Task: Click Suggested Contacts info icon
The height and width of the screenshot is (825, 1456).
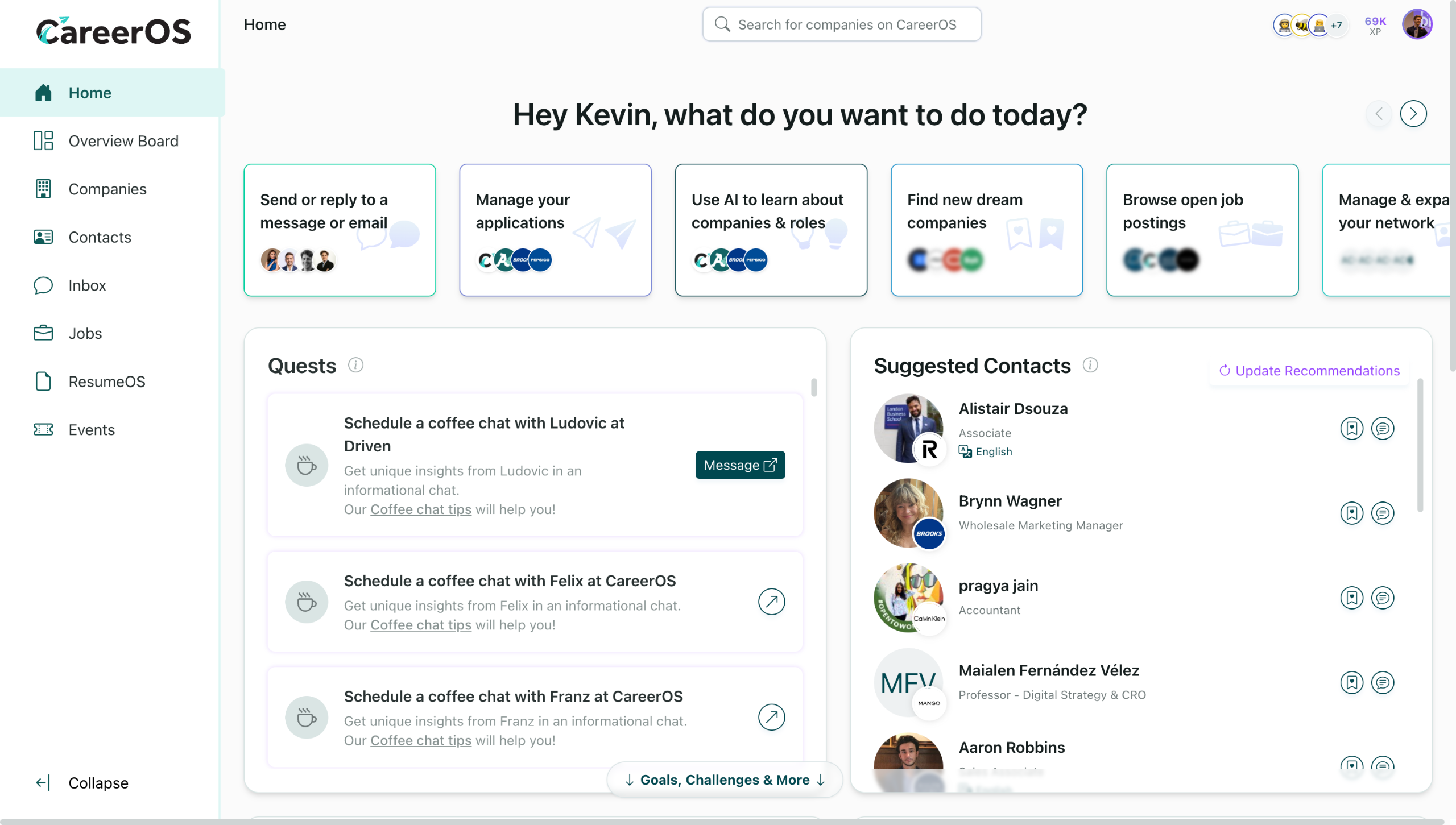Action: [x=1090, y=365]
